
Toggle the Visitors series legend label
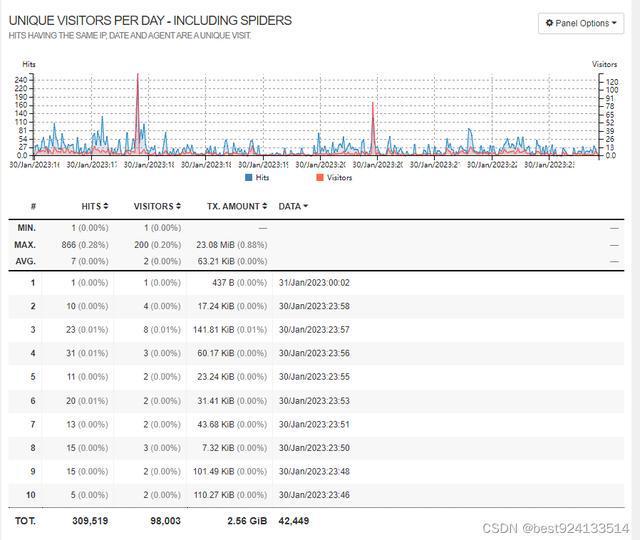(339, 177)
